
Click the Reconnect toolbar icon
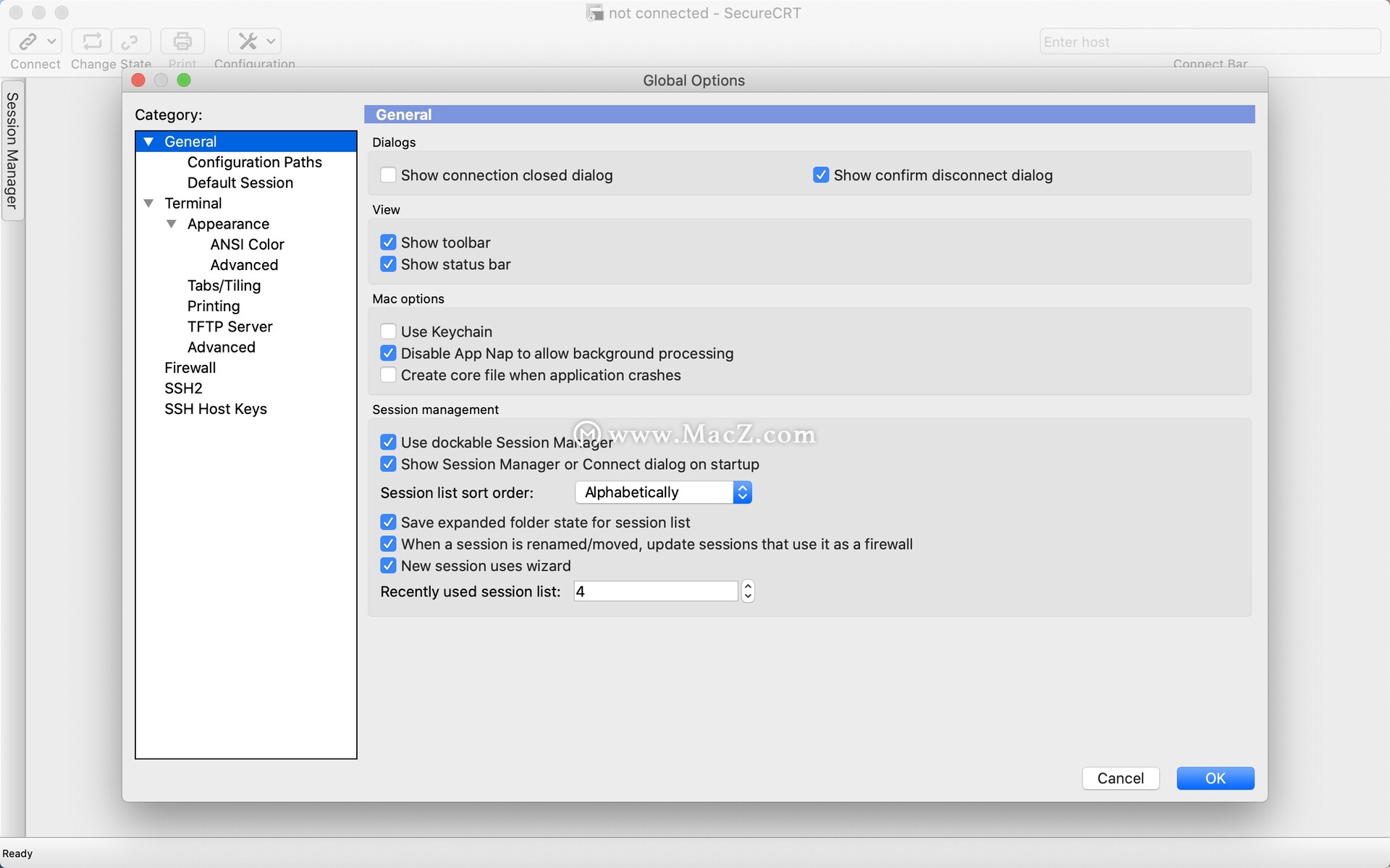tap(92, 41)
